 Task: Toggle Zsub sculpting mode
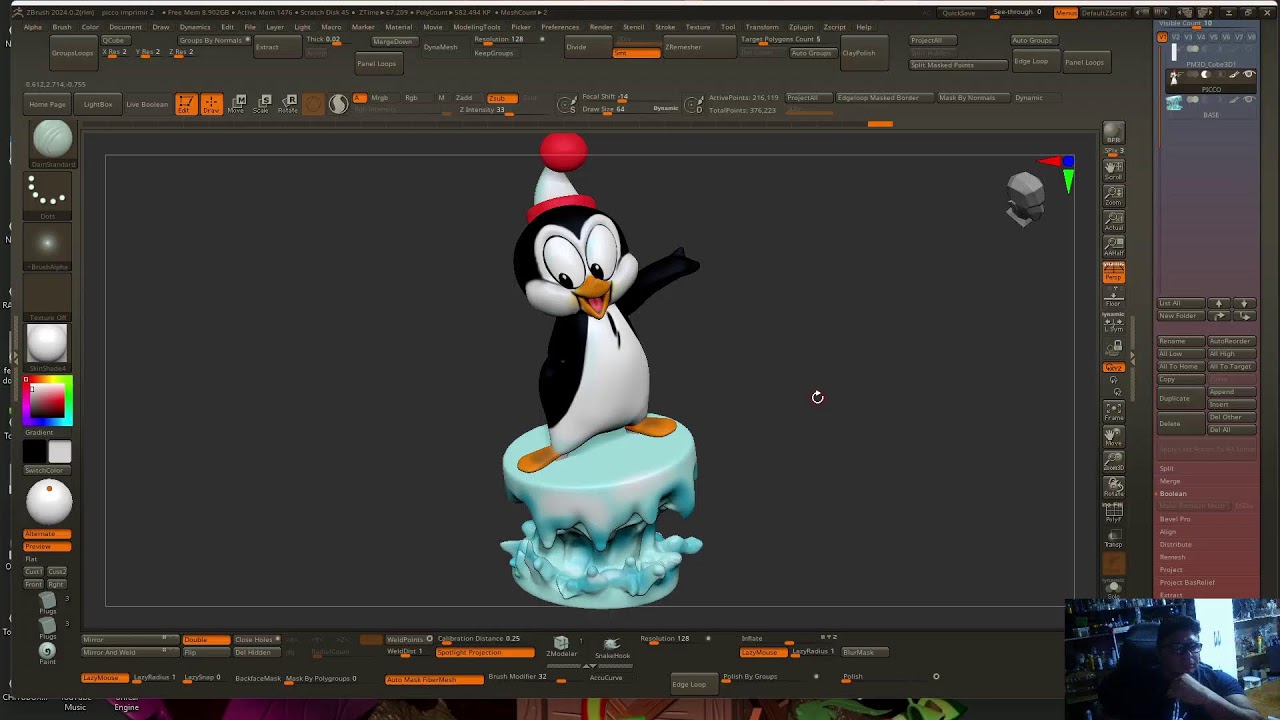[501, 98]
